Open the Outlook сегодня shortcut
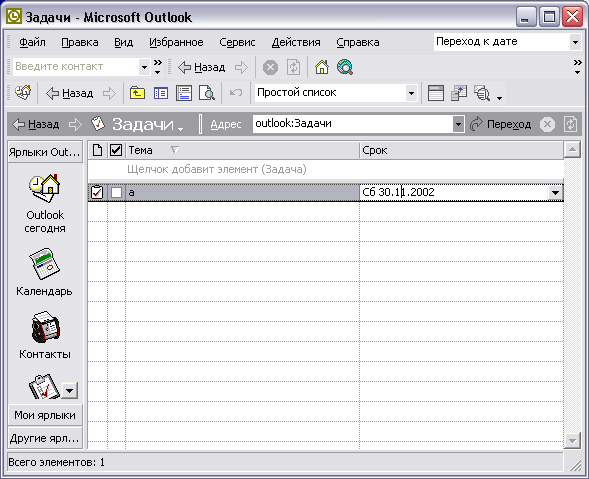This screenshot has width=589, height=479. click(x=45, y=203)
